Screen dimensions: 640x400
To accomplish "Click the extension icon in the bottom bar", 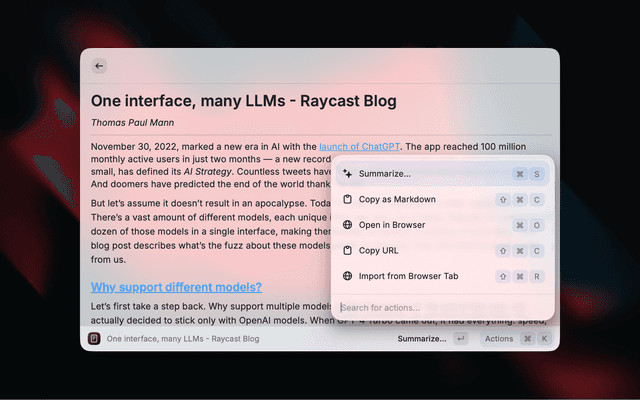I will (x=94, y=339).
